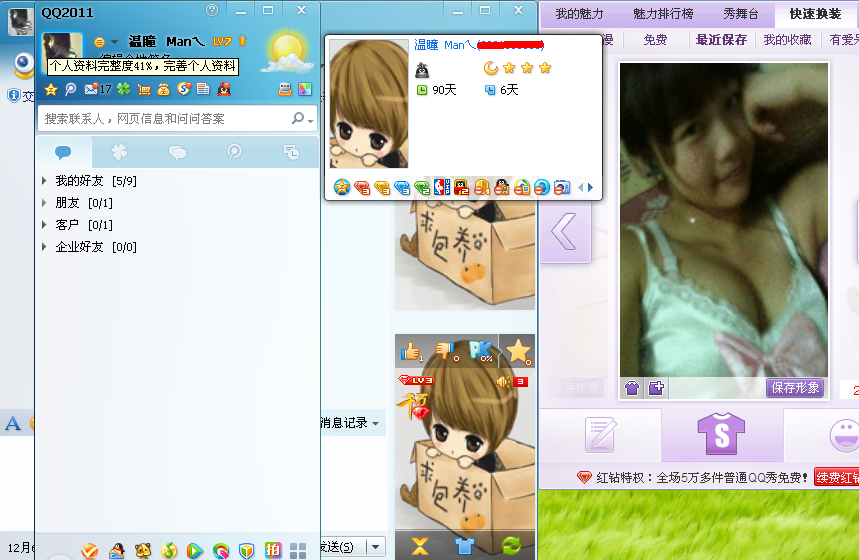The height and width of the screenshot is (560, 859).
Task: Switch to the recent contacts tab
Action: click(291, 152)
